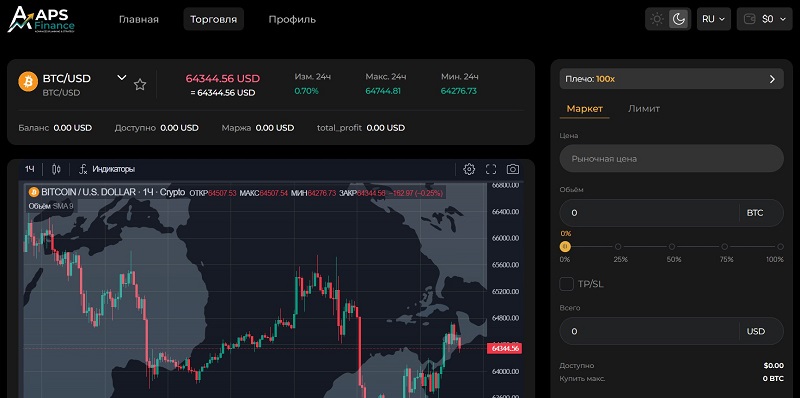The image size is (800, 398).
Task: Click the Рыночная цена price field
Action: pos(671,159)
